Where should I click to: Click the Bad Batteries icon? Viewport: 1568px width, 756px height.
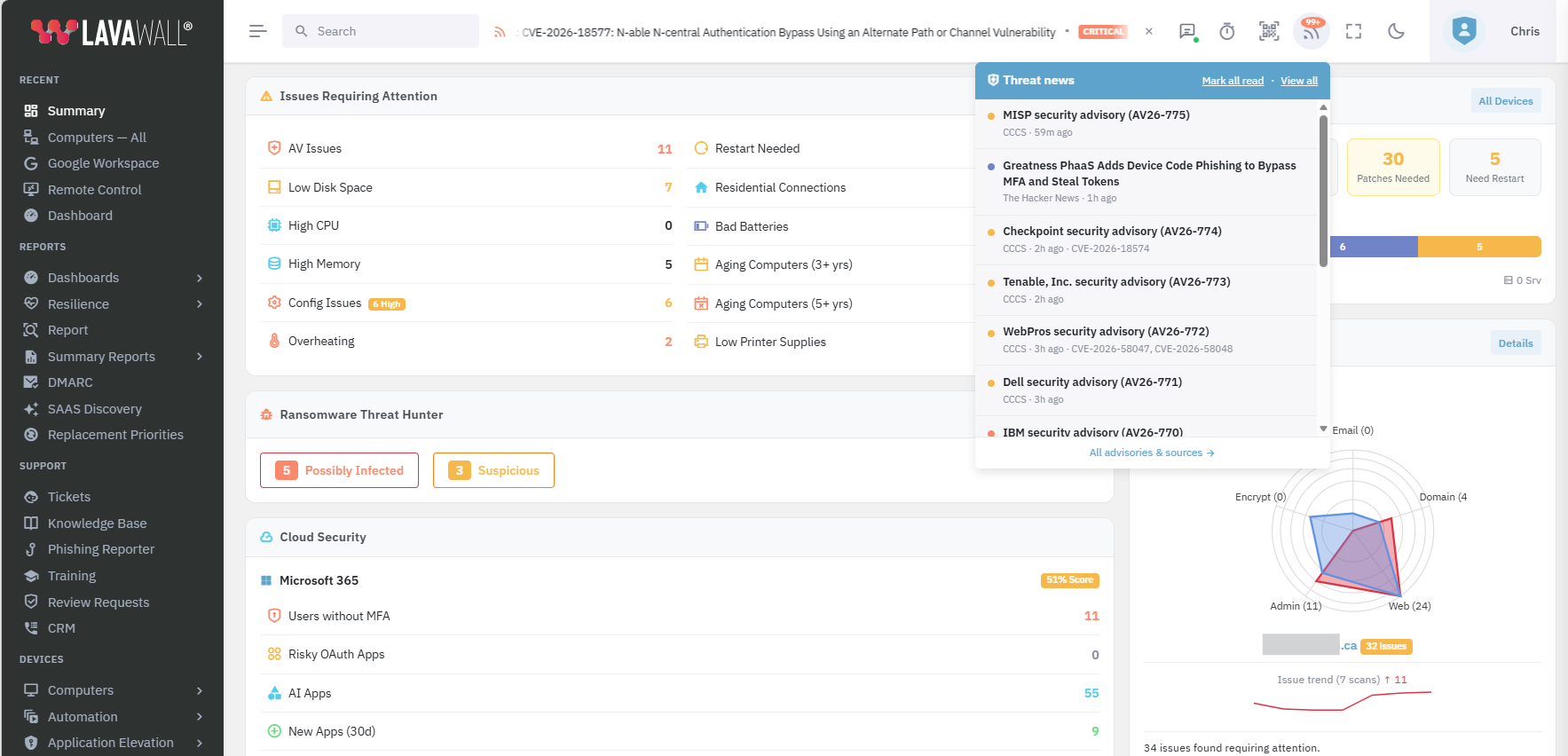(701, 226)
